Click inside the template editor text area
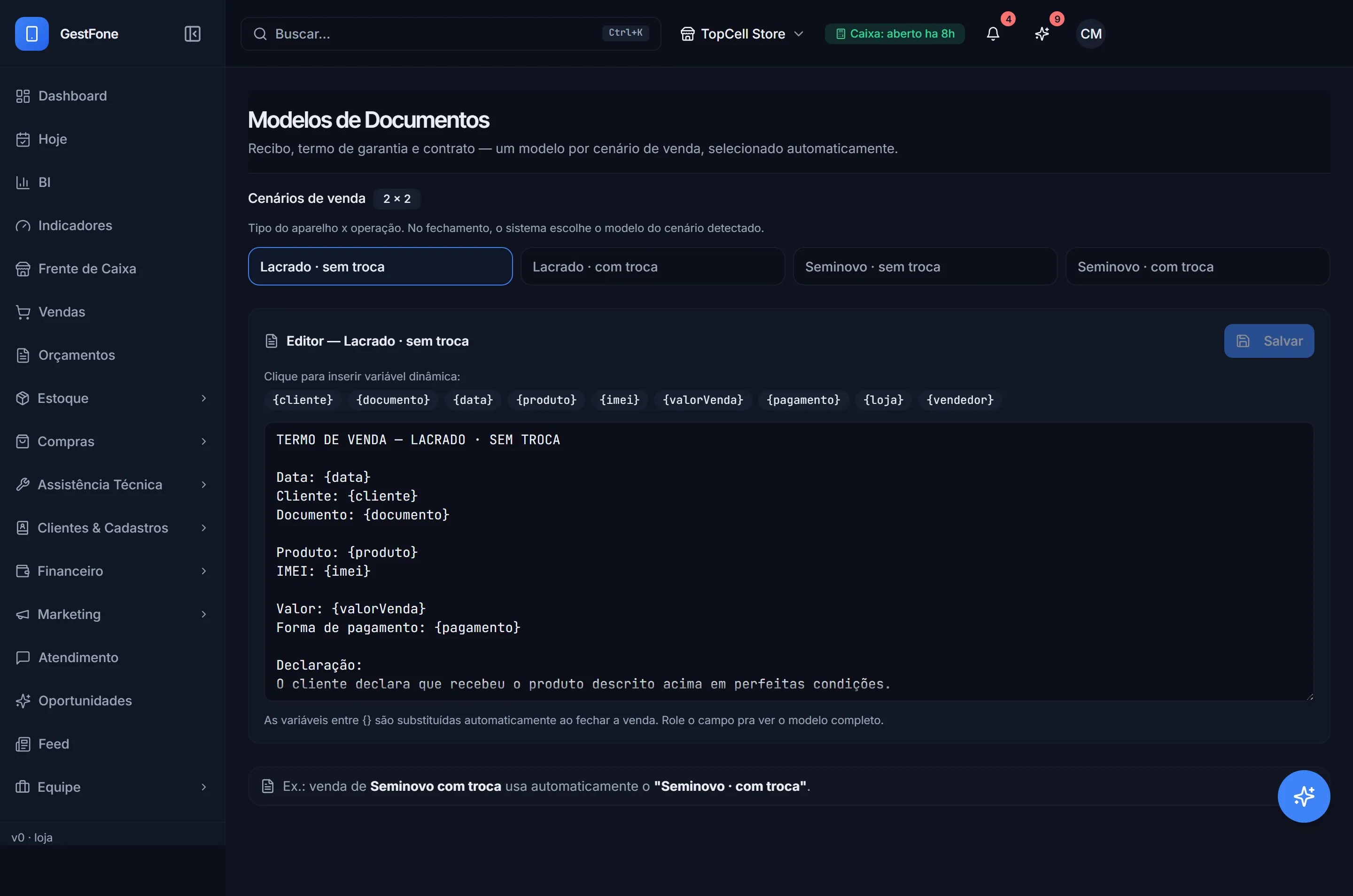This screenshot has width=1353, height=896. (x=789, y=561)
